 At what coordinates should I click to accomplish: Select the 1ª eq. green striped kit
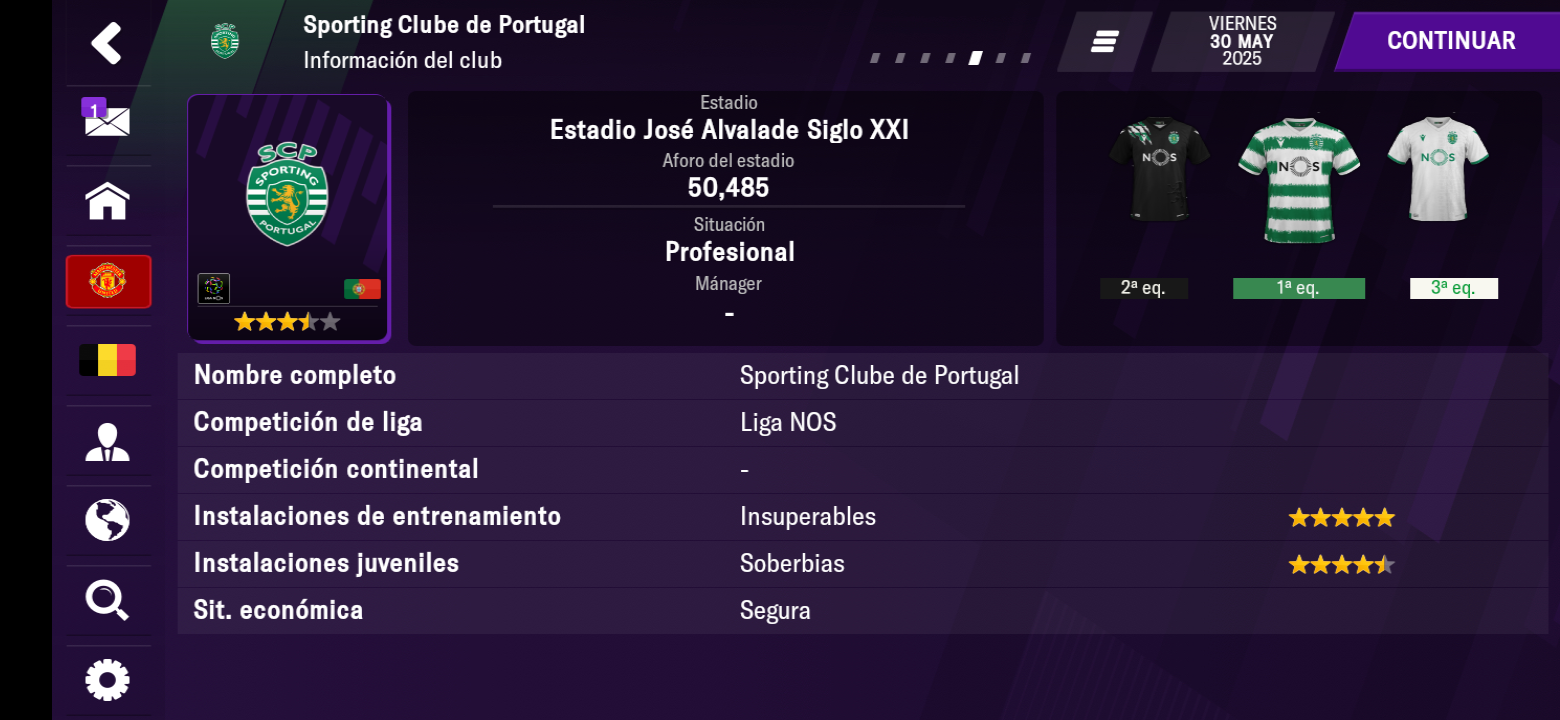click(x=1299, y=180)
